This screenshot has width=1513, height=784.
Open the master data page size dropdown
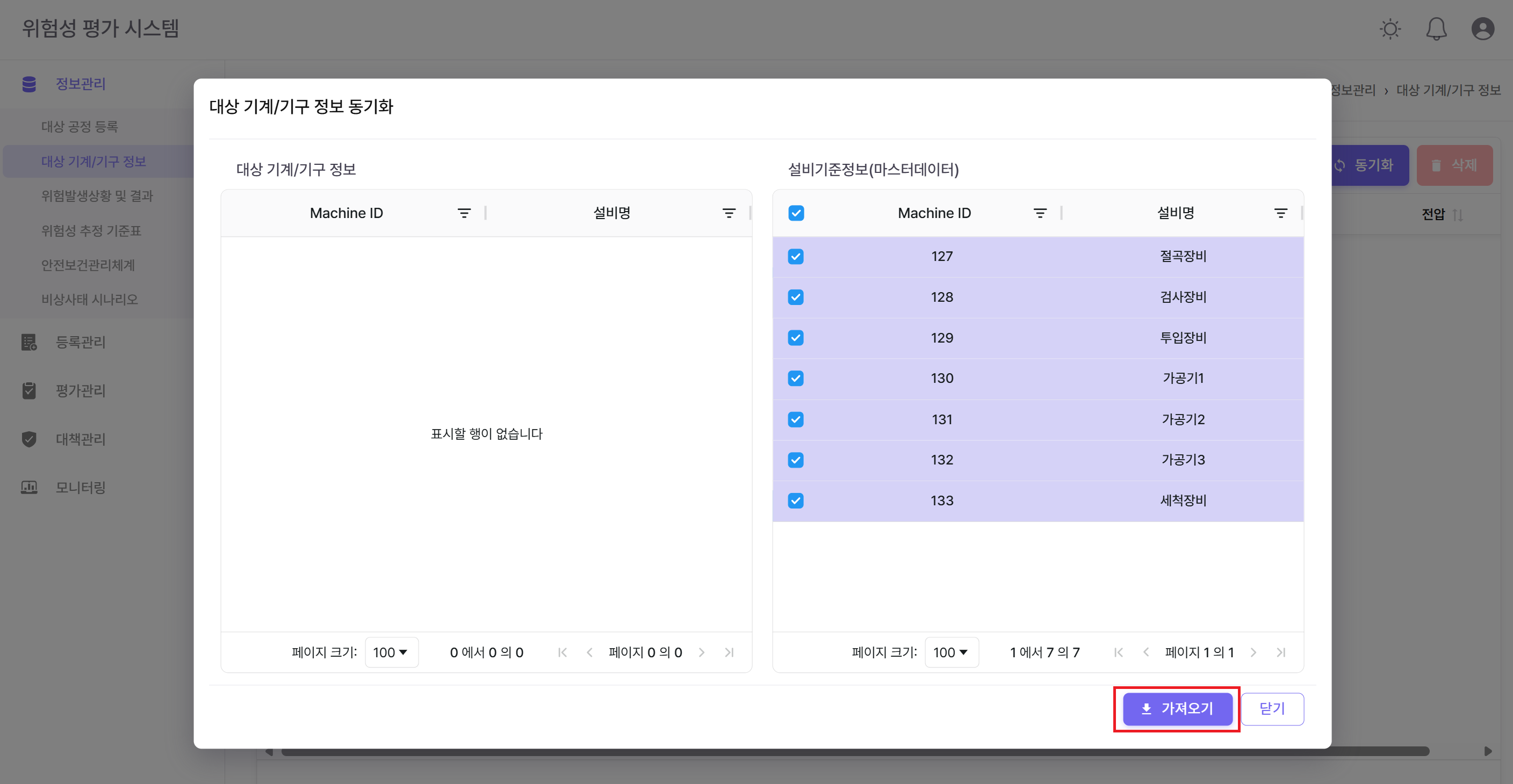tap(951, 652)
